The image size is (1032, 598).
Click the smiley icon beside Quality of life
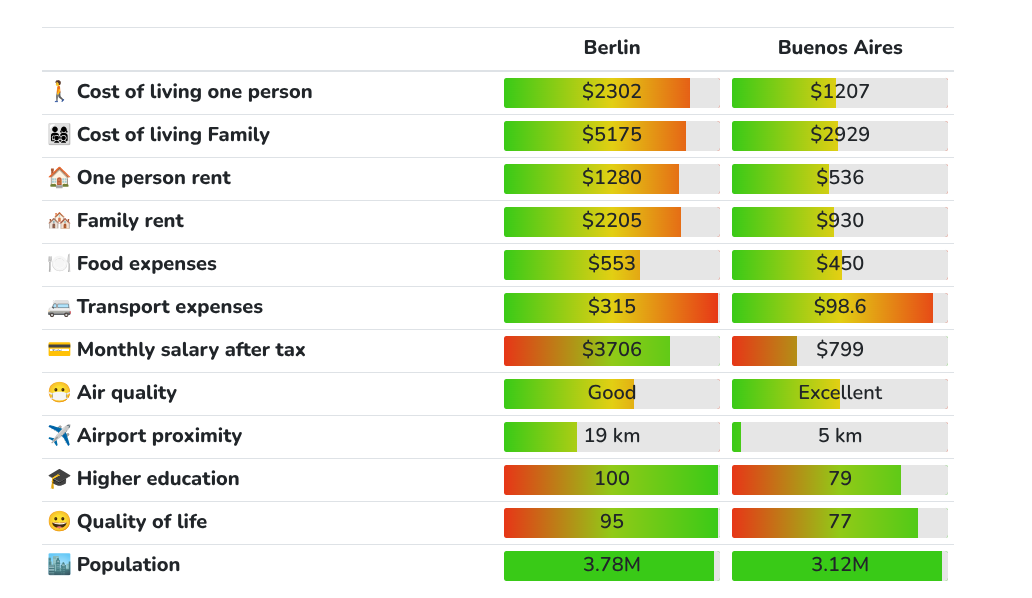[x=59, y=522]
